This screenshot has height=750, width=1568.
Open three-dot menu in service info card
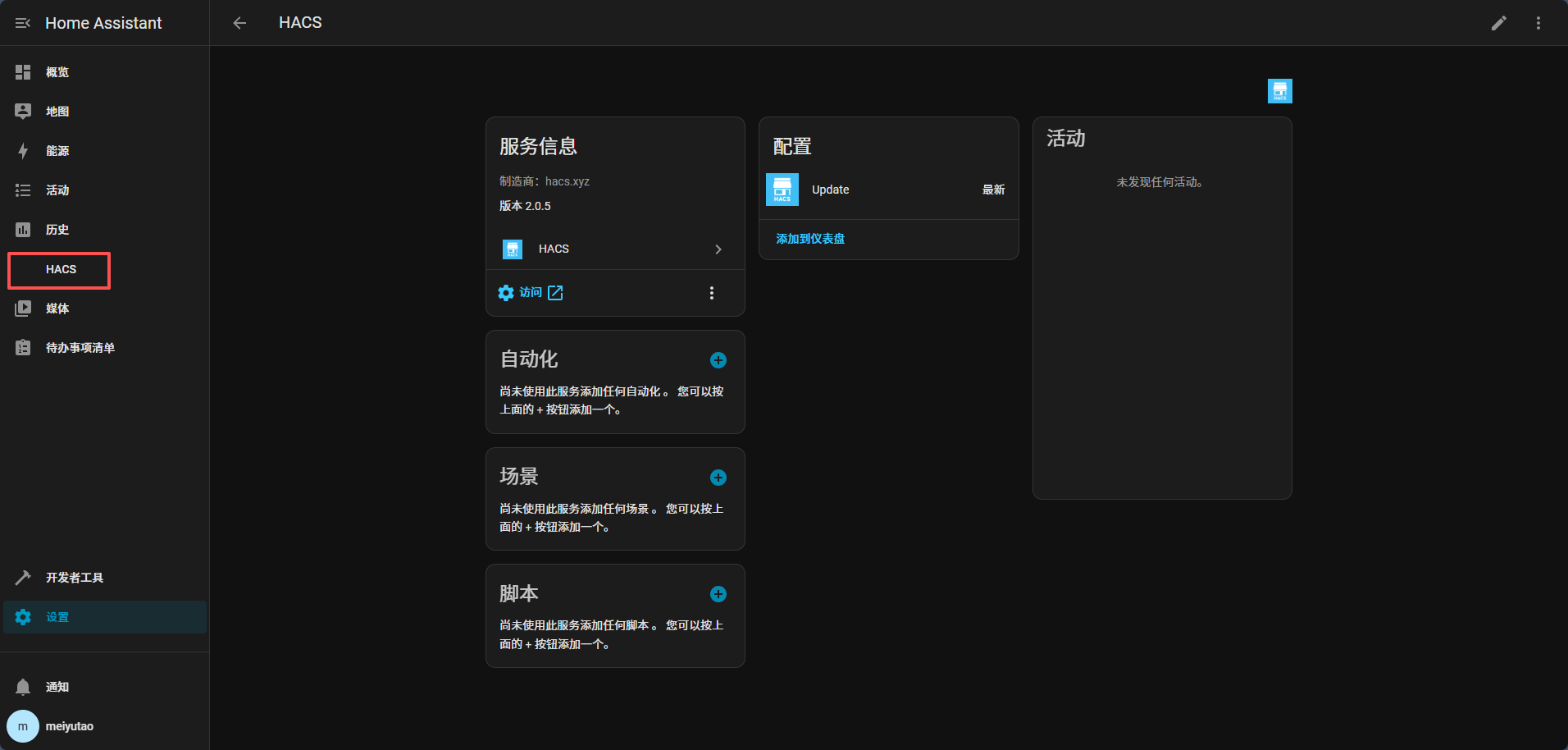click(x=711, y=293)
